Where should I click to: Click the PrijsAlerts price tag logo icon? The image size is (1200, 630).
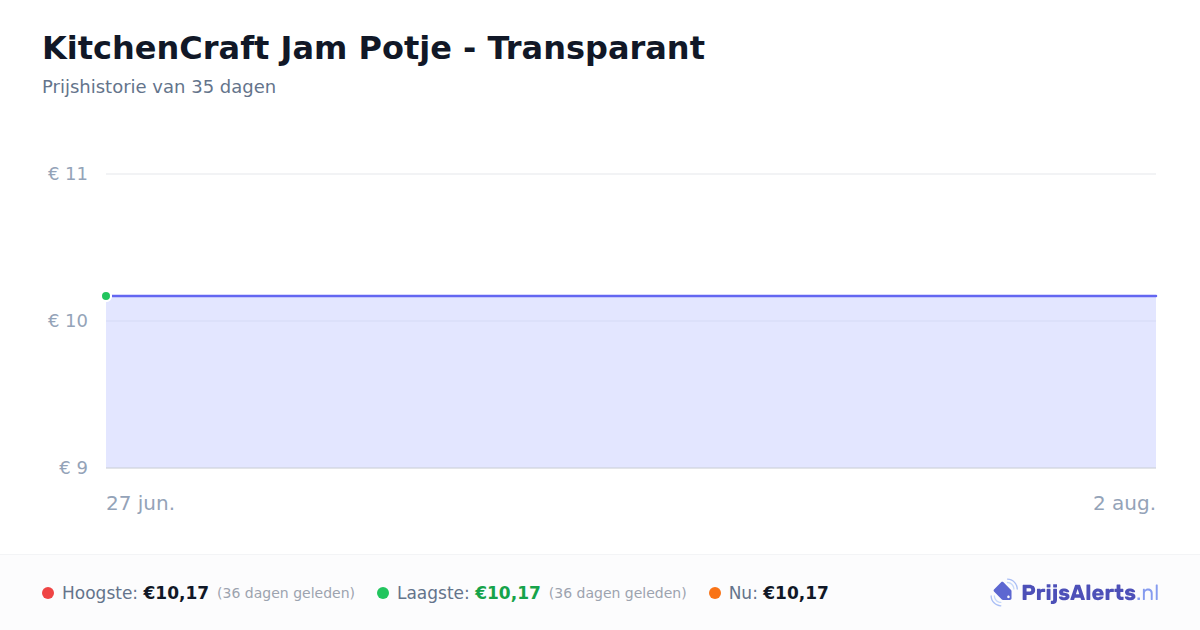click(x=1003, y=593)
